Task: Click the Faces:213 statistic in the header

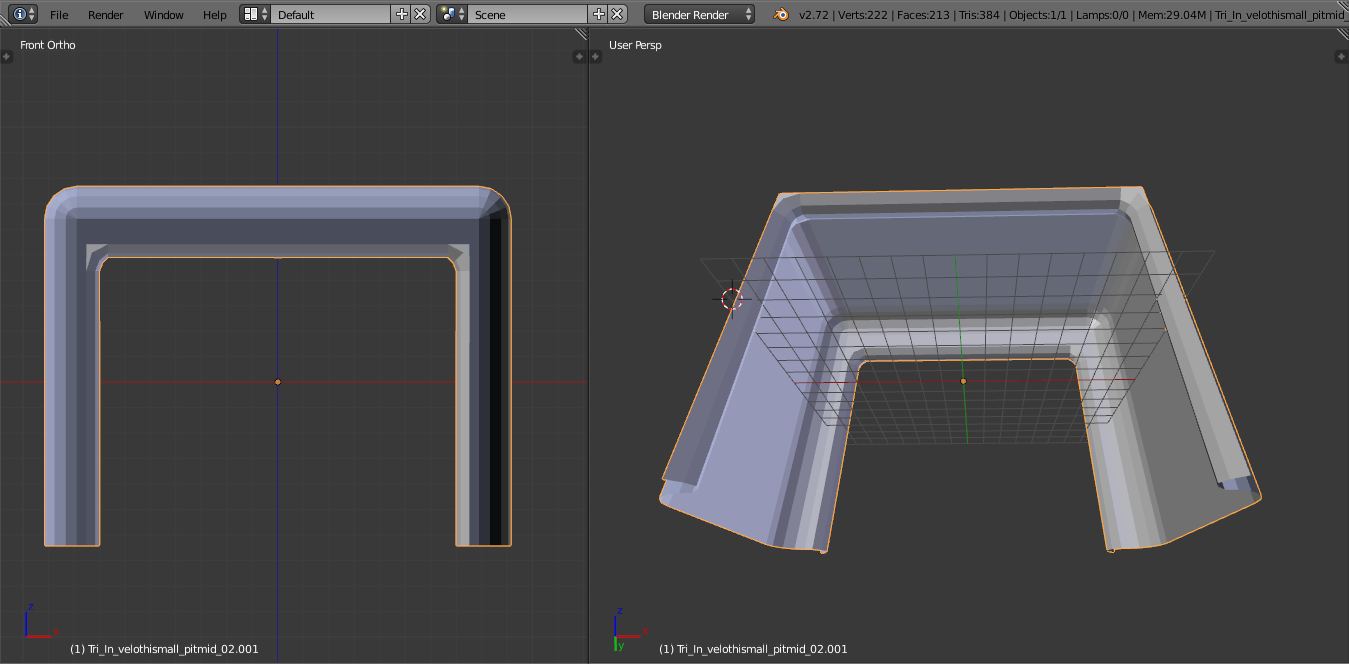Action: pyautogui.click(x=924, y=15)
